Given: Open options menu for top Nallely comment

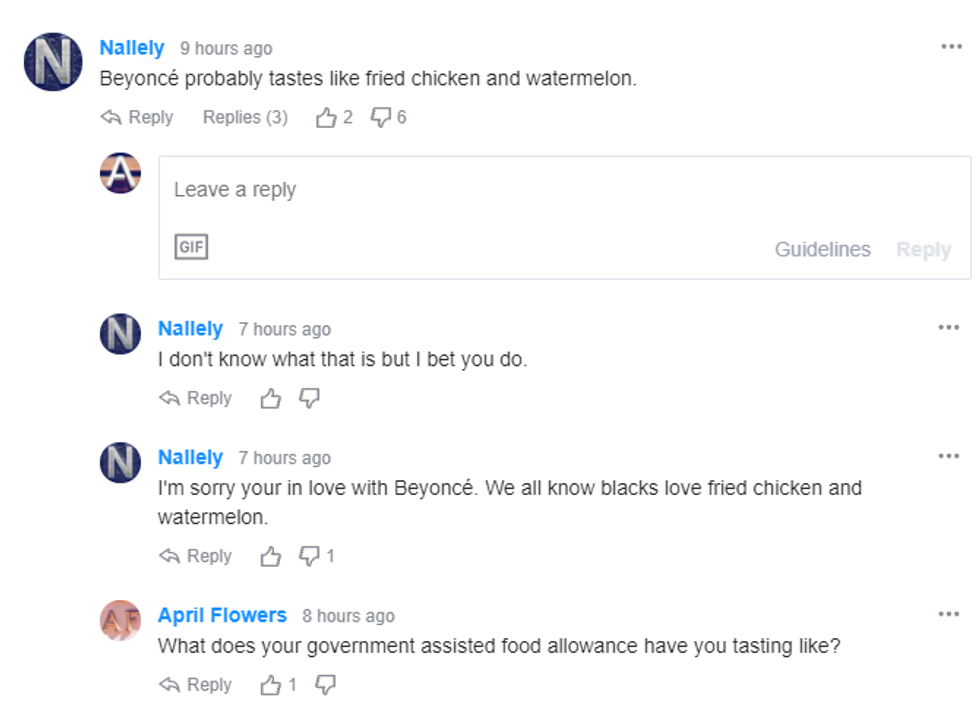Looking at the screenshot, I should tap(951, 47).
